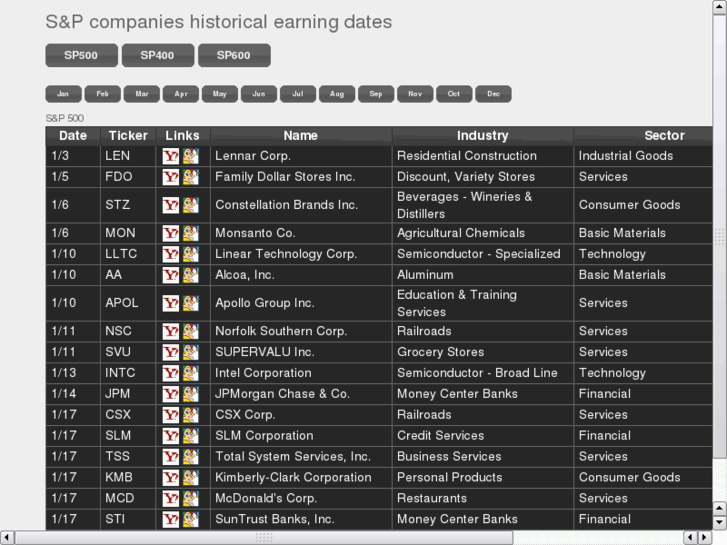
Task: Select the Restaurants industry cell
Action: (483, 498)
